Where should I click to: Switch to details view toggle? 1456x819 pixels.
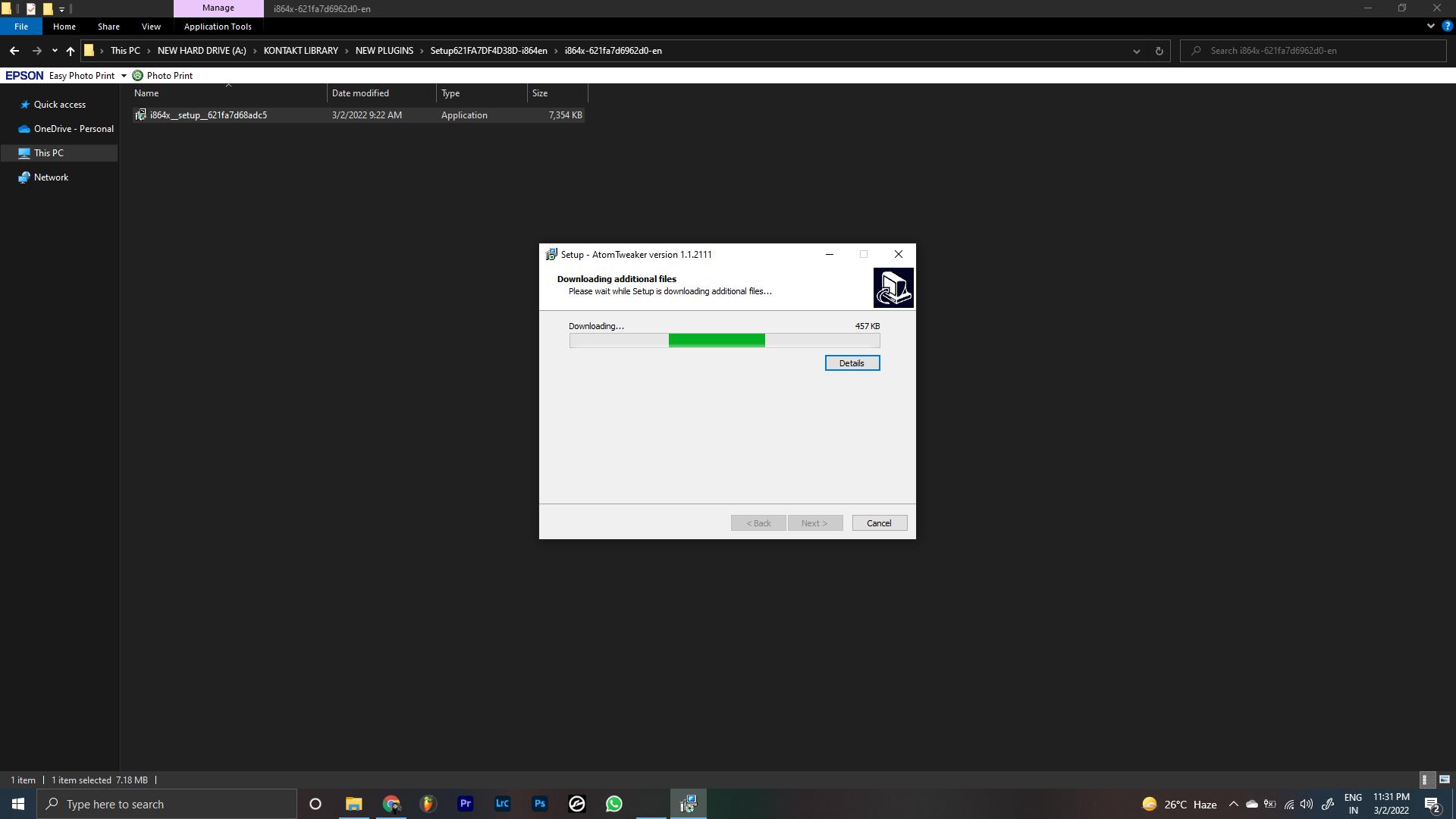coord(1425,780)
